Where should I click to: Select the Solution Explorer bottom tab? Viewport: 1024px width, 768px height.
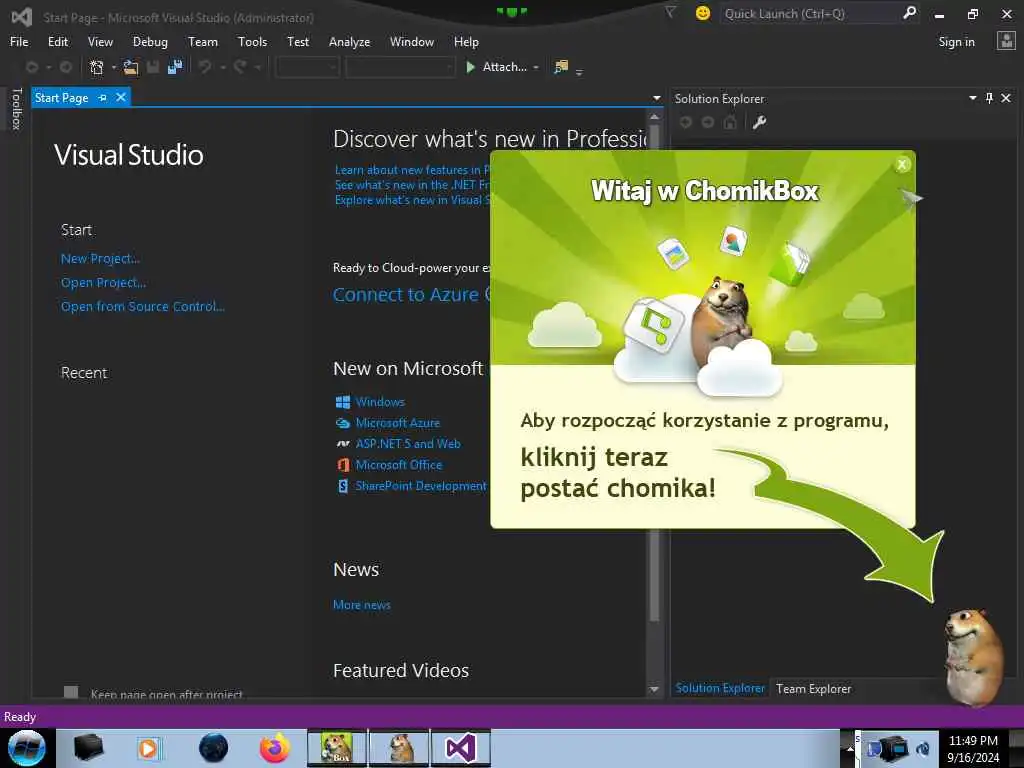click(720, 688)
